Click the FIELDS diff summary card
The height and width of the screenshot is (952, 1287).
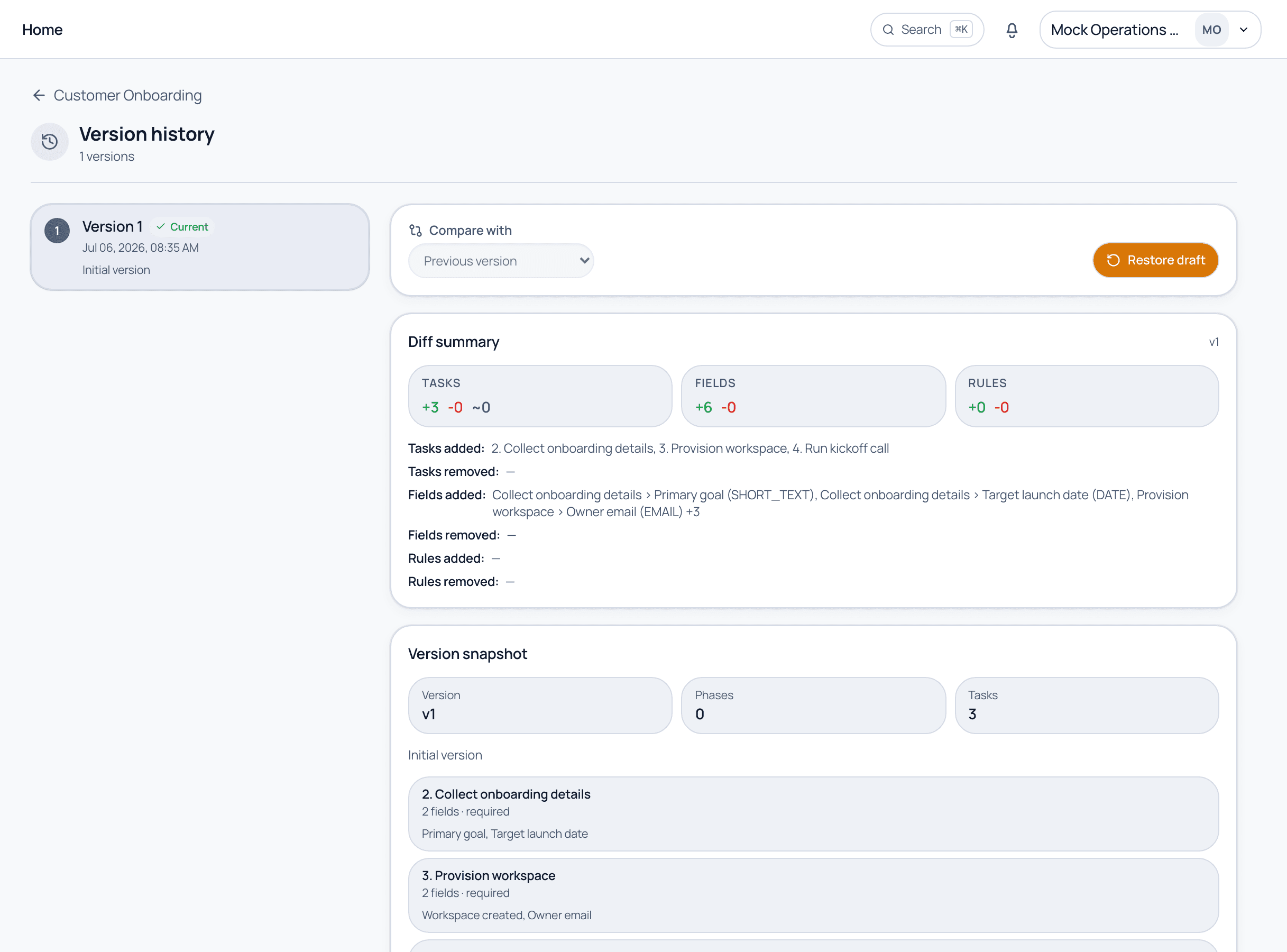coord(813,396)
